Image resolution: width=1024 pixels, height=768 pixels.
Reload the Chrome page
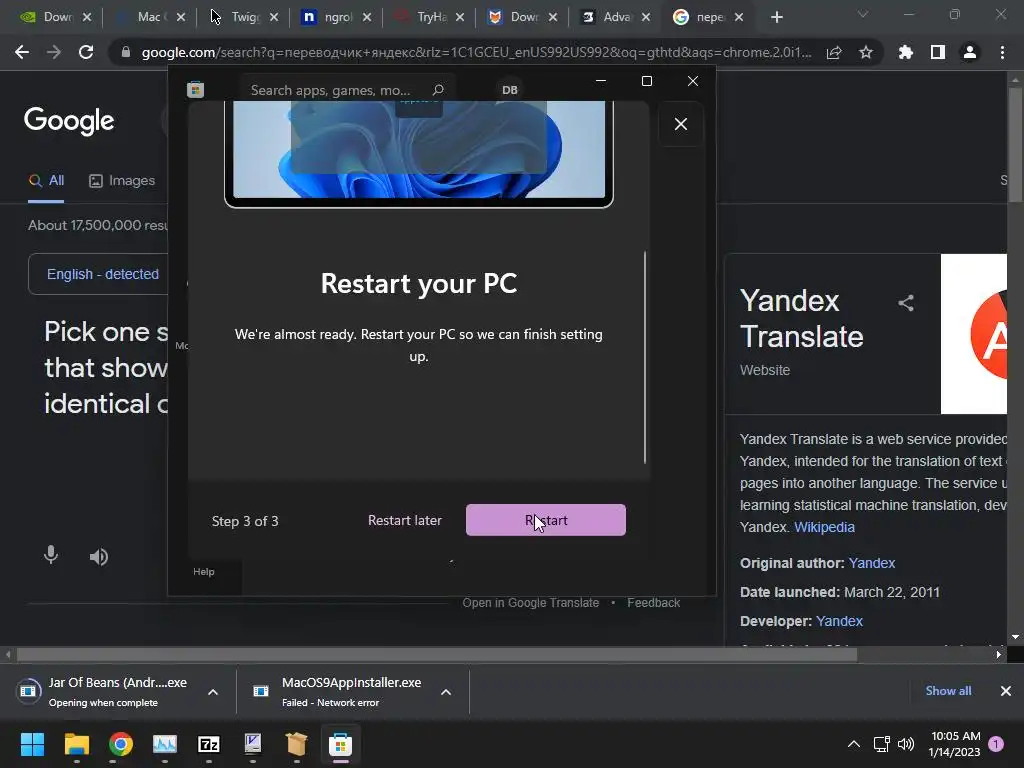pos(86,52)
